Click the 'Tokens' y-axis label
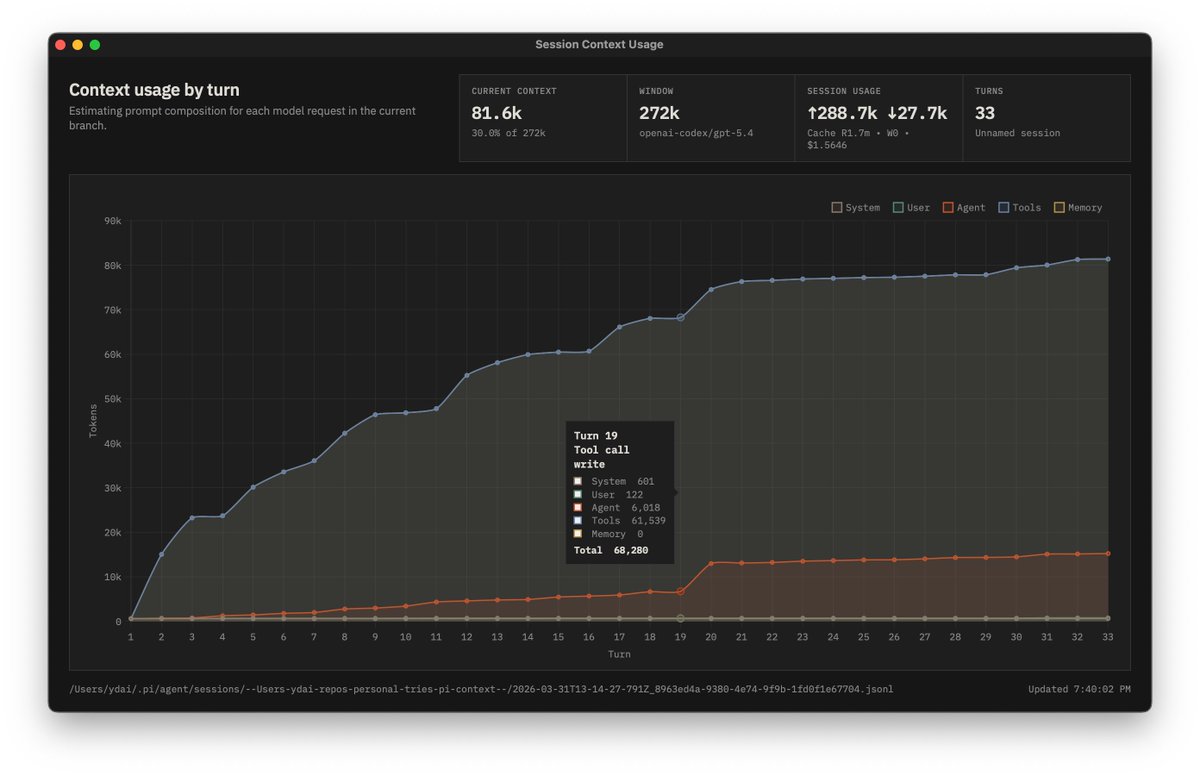The height and width of the screenshot is (776, 1200). pyautogui.click(x=94, y=421)
